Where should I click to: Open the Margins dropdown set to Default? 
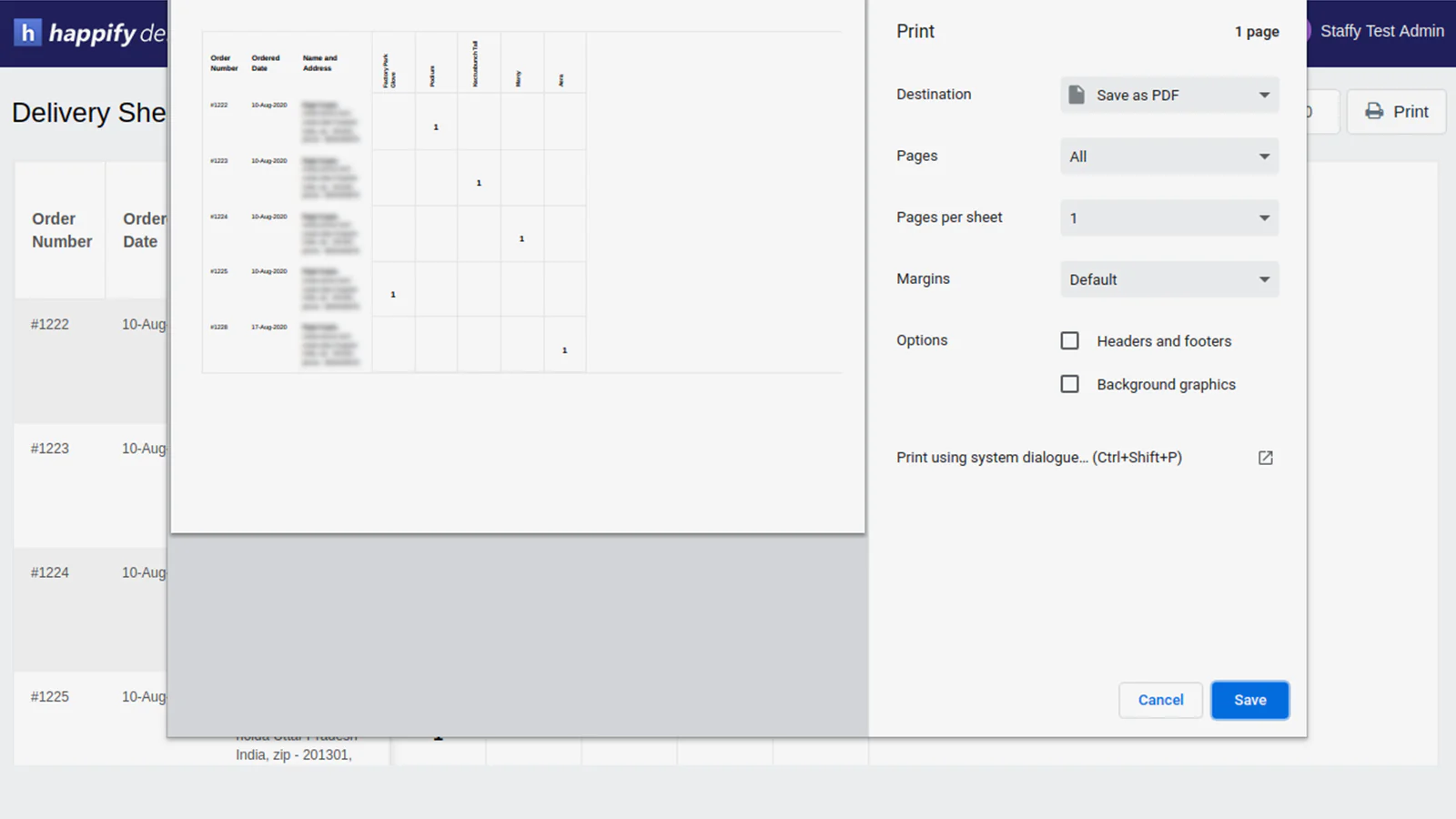click(x=1169, y=279)
